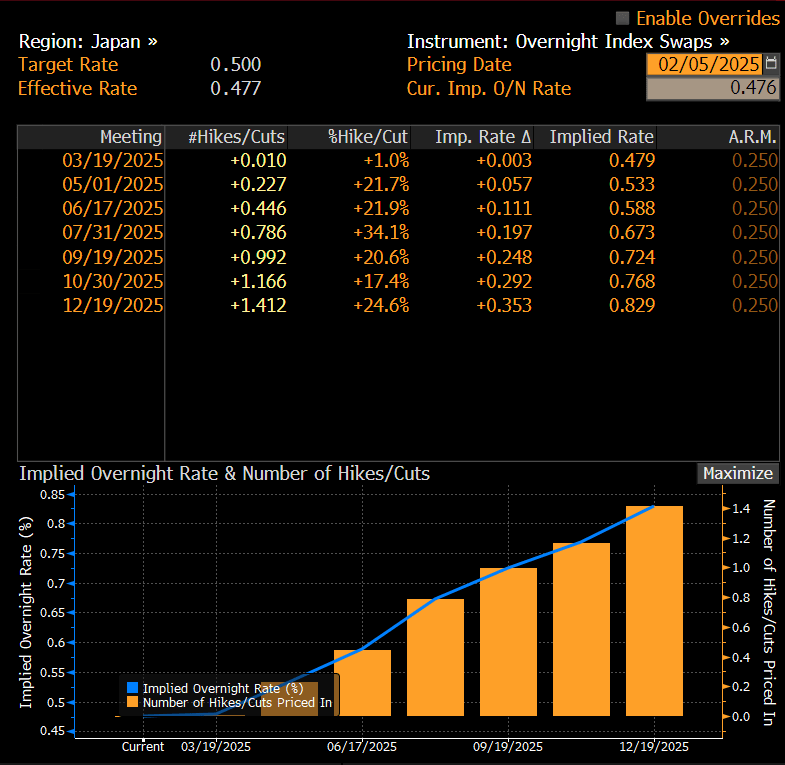Open the Pricing Date calendar icon
Viewport: 785px width, 765px height.
[x=771, y=64]
